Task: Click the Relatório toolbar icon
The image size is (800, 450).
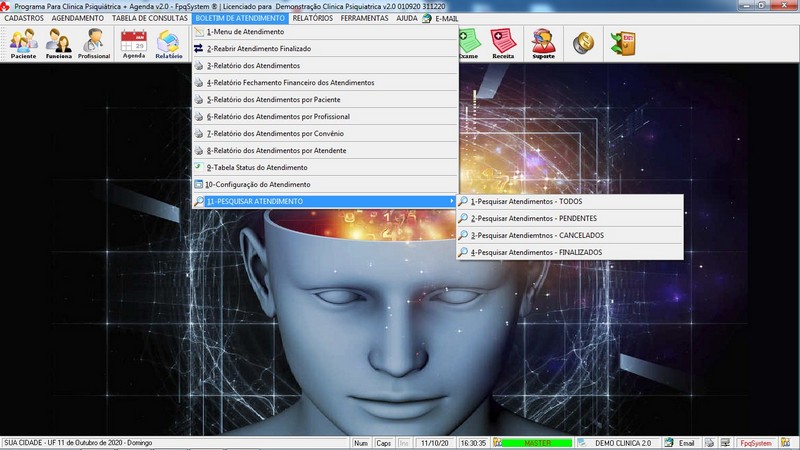Action: pyautogui.click(x=168, y=43)
